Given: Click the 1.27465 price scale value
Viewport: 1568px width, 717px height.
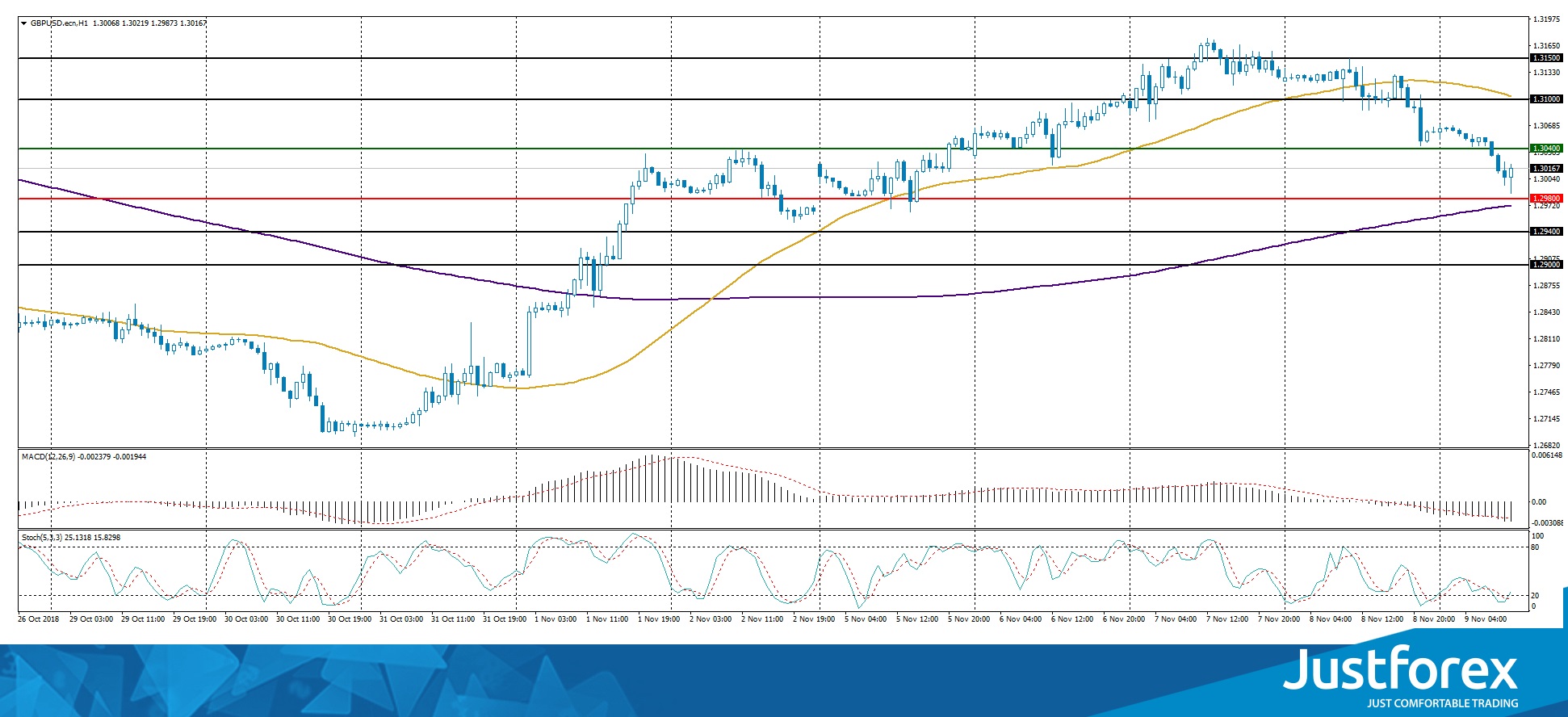Looking at the screenshot, I should [x=1546, y=392].
